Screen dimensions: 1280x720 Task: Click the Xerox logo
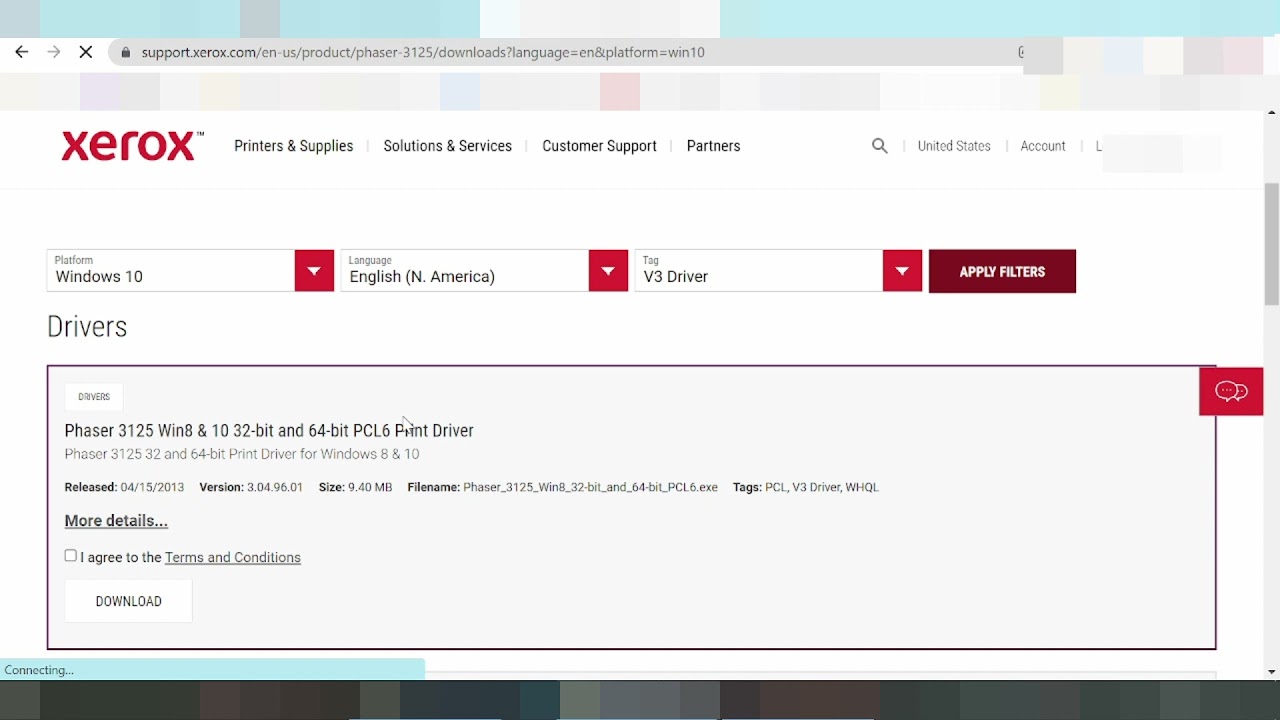pyautogui.click(x=132, y=146)
